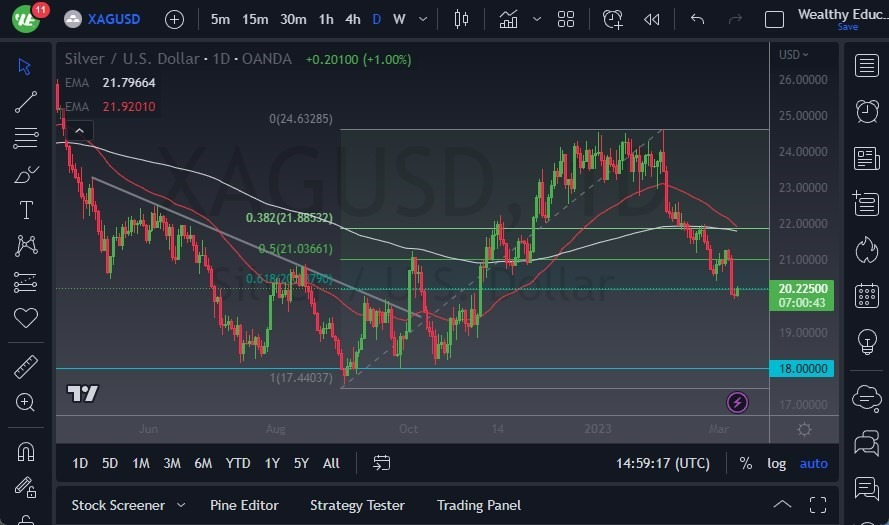The image size is (889, 525).
Task: Expand the USD currency dropdown
Action: 794,55
